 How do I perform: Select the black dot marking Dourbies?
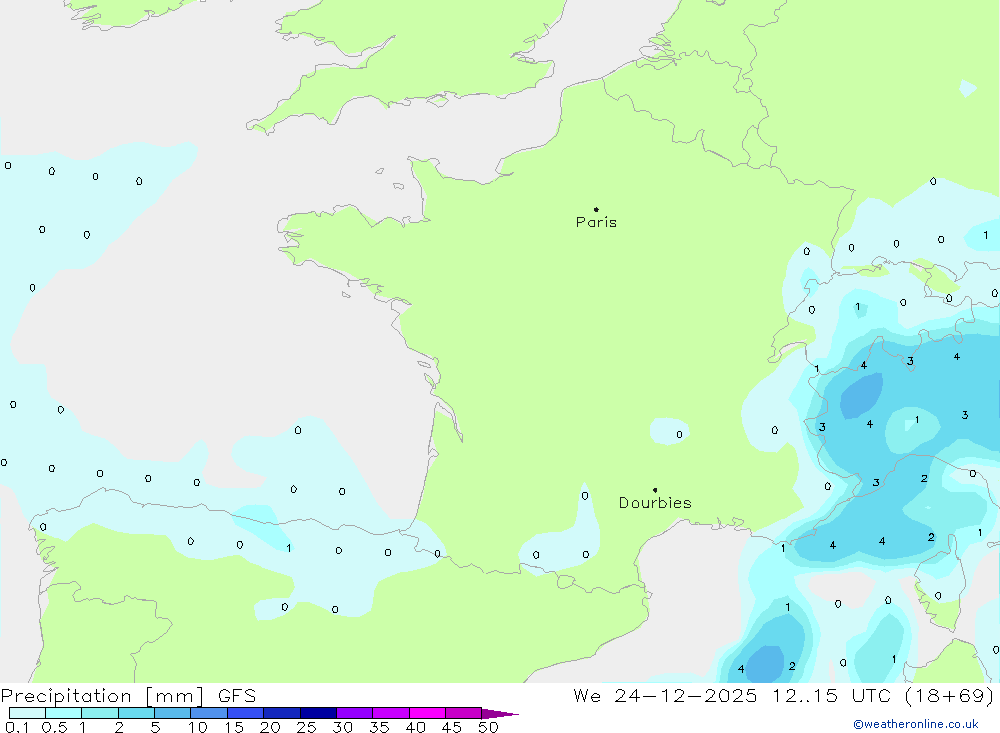655,490
